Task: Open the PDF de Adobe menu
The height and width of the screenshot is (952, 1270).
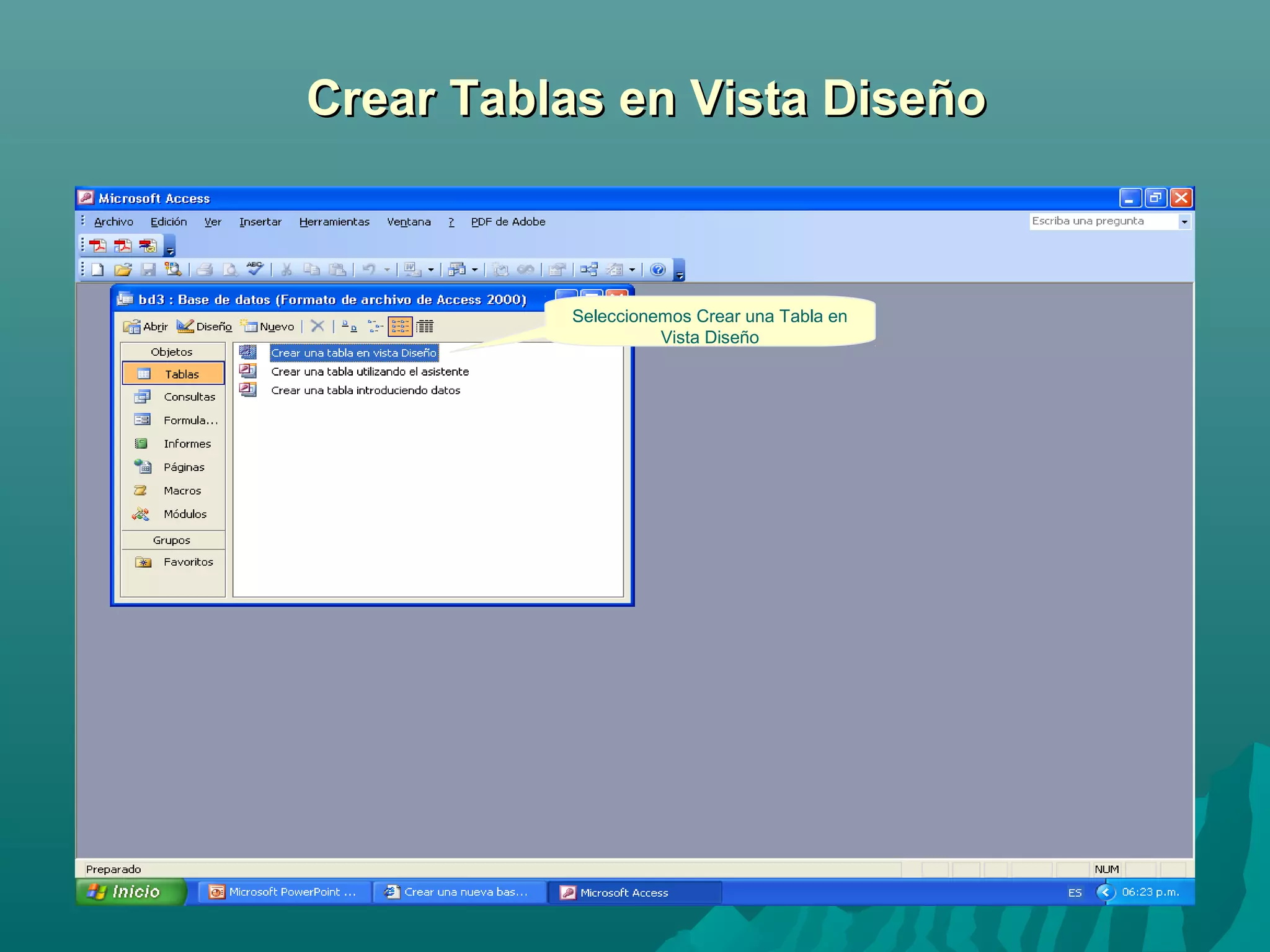Action: [508, 221]
